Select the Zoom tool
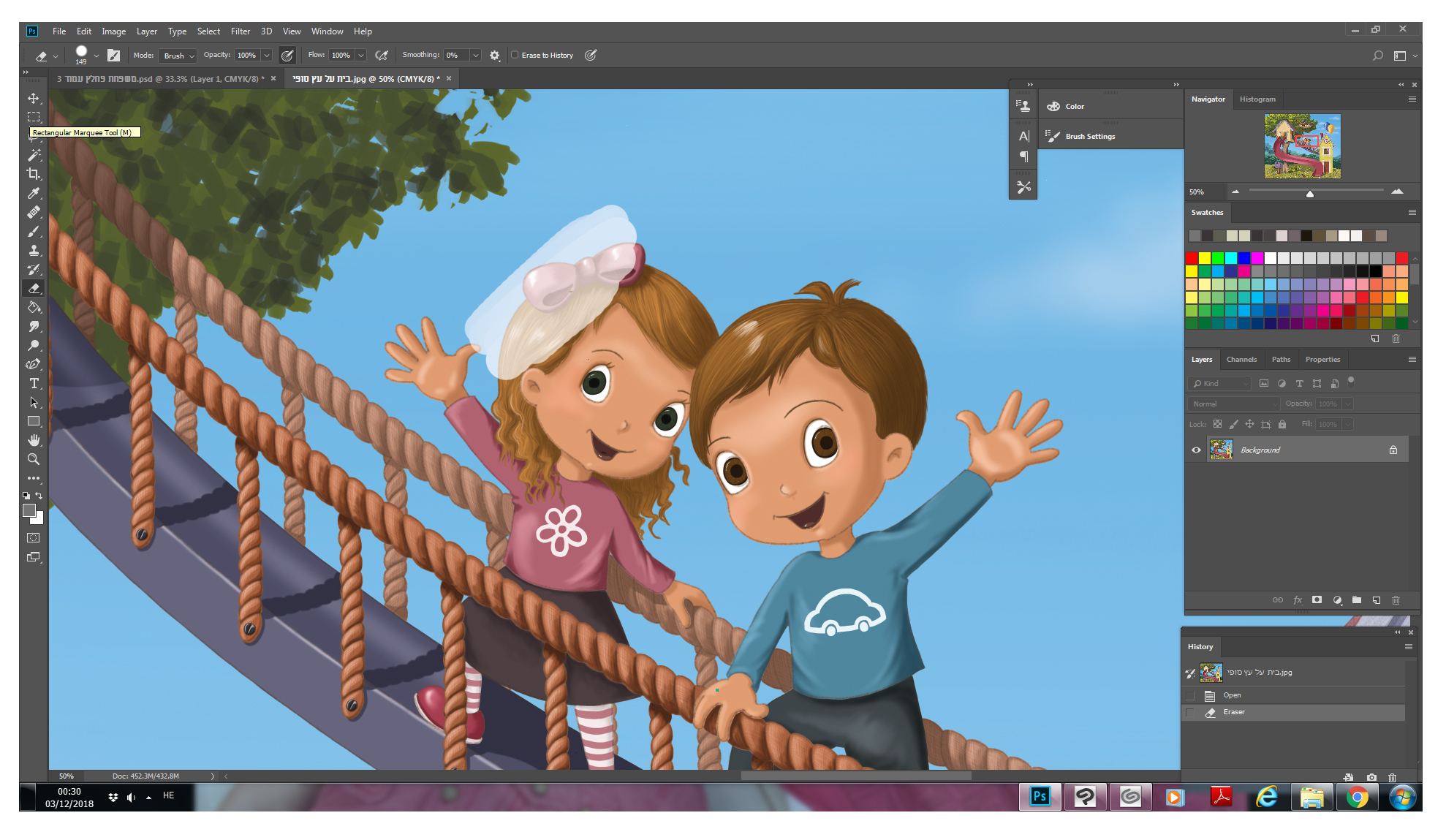 click(x=34, y=459)
